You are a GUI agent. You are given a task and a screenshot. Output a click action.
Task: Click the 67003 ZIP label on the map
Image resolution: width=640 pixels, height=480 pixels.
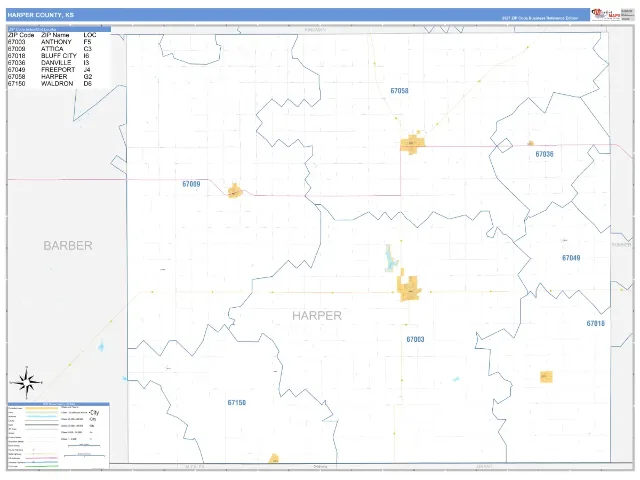coord(415,339)
